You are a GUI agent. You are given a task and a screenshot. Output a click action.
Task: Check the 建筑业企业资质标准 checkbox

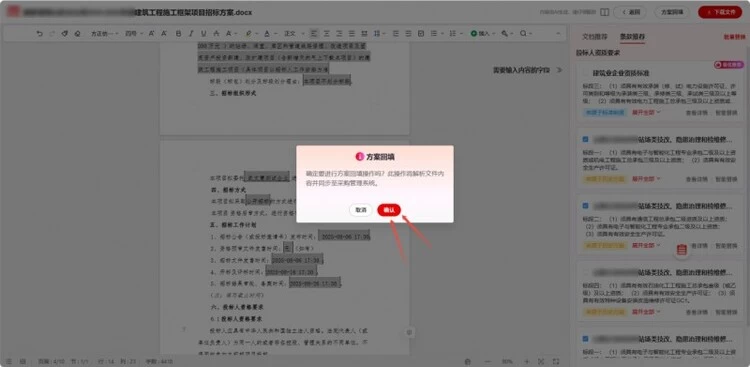coord(585,73)
